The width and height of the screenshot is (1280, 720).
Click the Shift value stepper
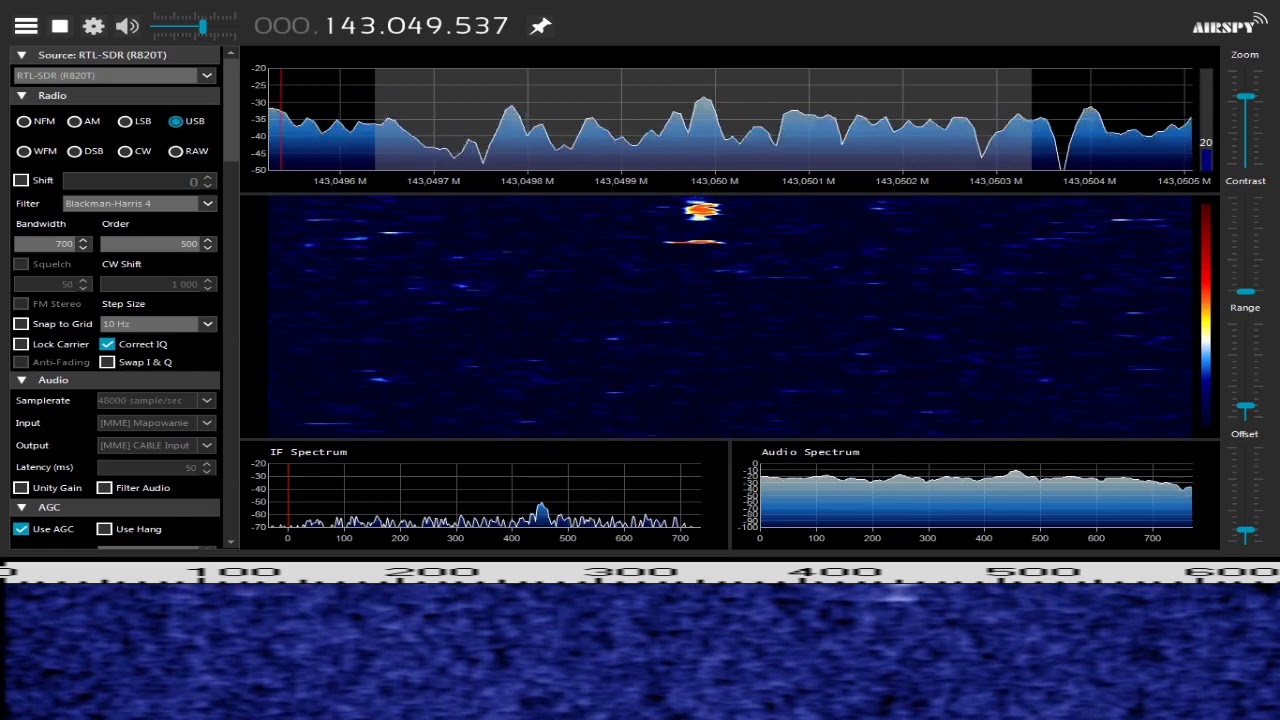pyautogui.click(x=208, y=181)
